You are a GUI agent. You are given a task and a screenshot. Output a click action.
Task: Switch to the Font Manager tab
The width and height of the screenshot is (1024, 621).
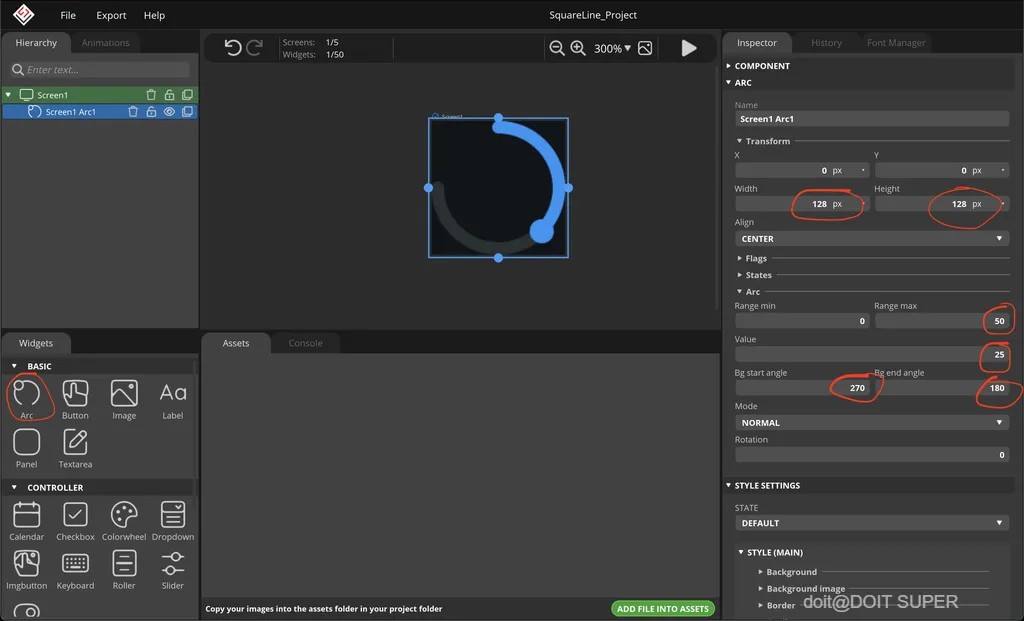click(x=896, y=43)
